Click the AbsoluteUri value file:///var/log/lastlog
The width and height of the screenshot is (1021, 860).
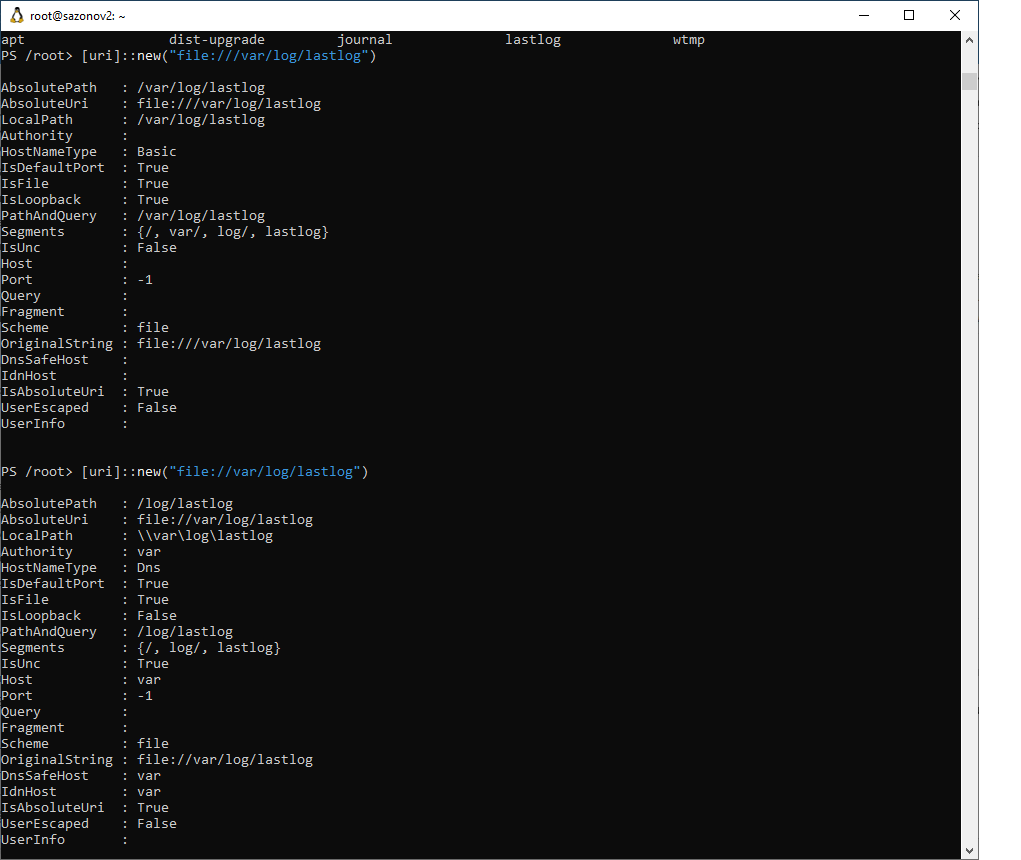click(229, 104)
